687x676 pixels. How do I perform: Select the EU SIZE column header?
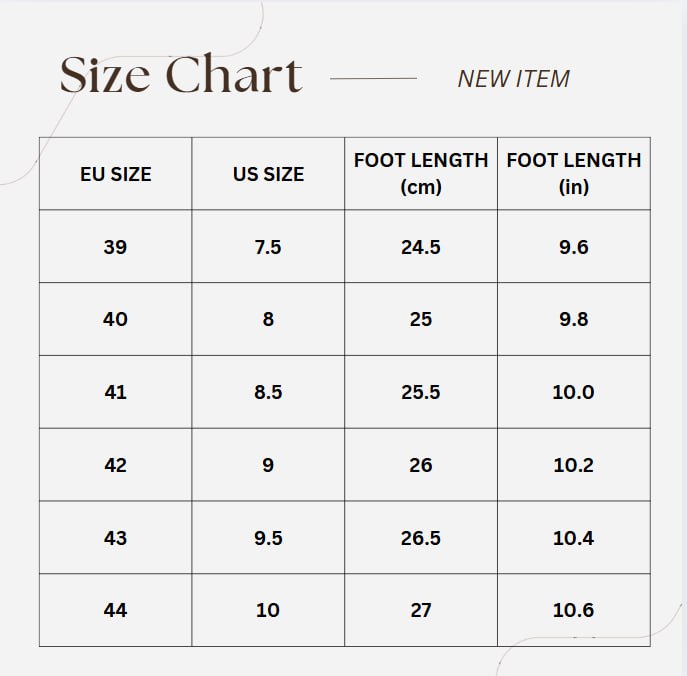point(116,174)
